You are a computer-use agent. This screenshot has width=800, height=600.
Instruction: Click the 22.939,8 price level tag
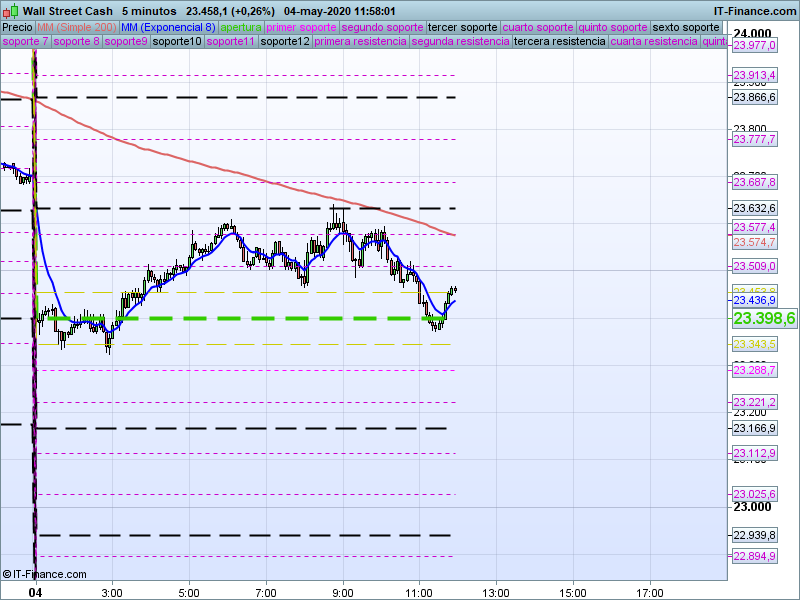755,535
